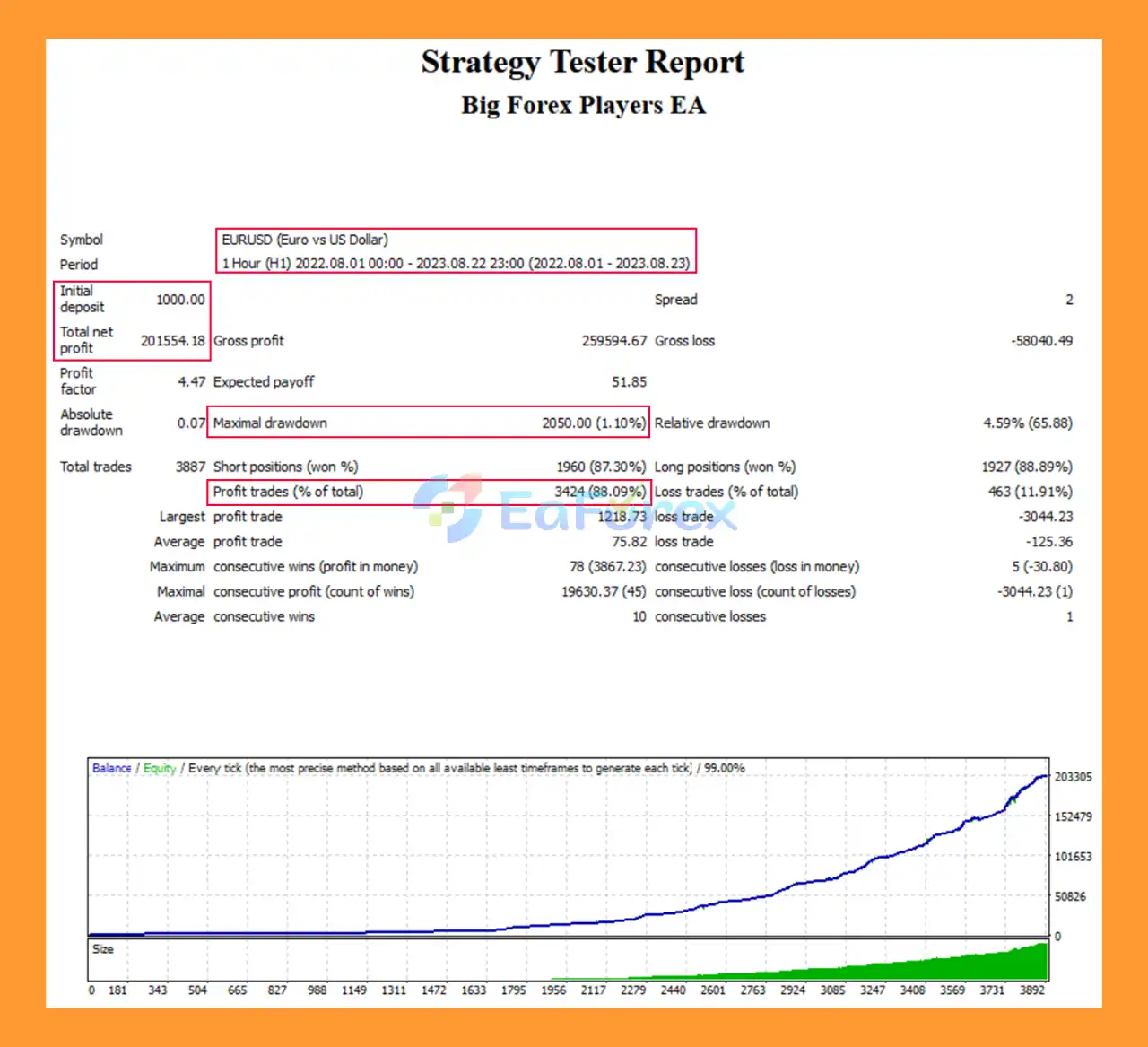The width and height of the screenshot is (1148, 1047).
Task: Click the Strategy Tester Report title
Action: click(x=582, y=63)
